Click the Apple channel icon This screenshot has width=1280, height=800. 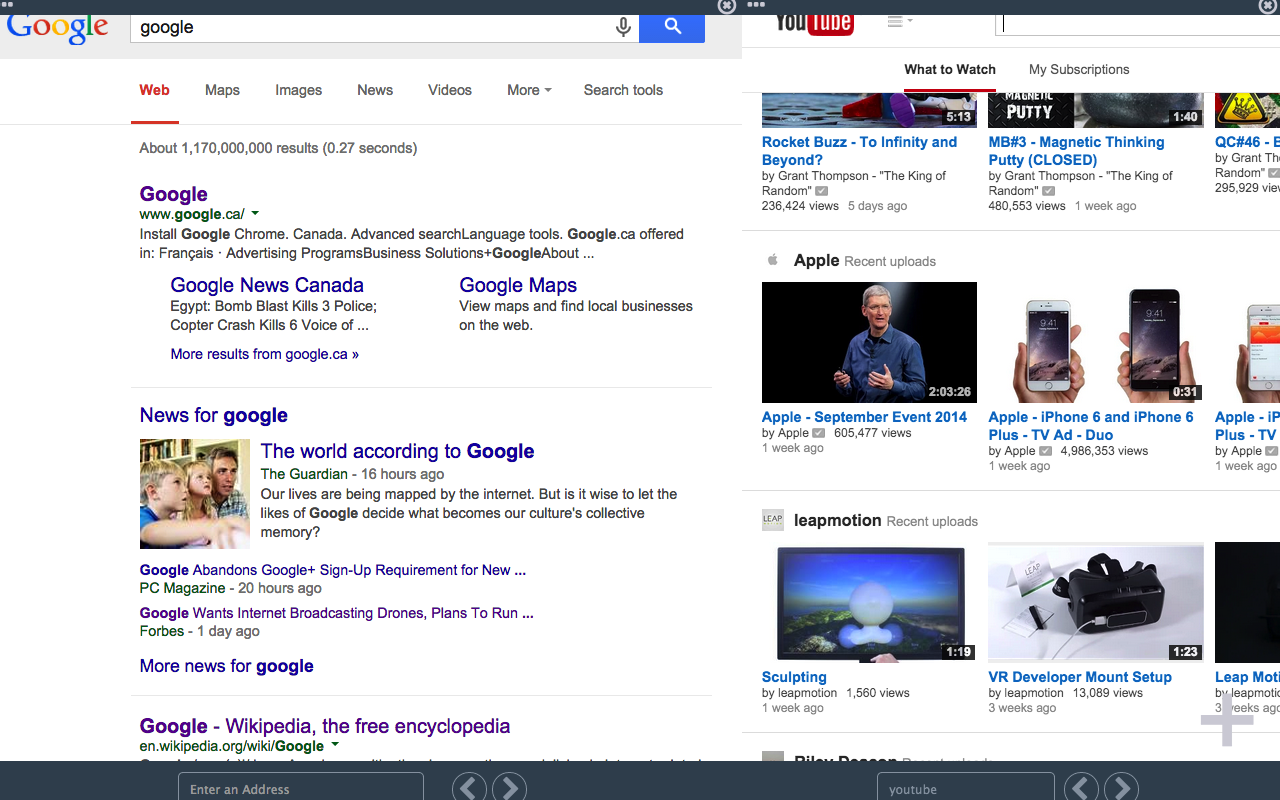click(x=772, y=260)
